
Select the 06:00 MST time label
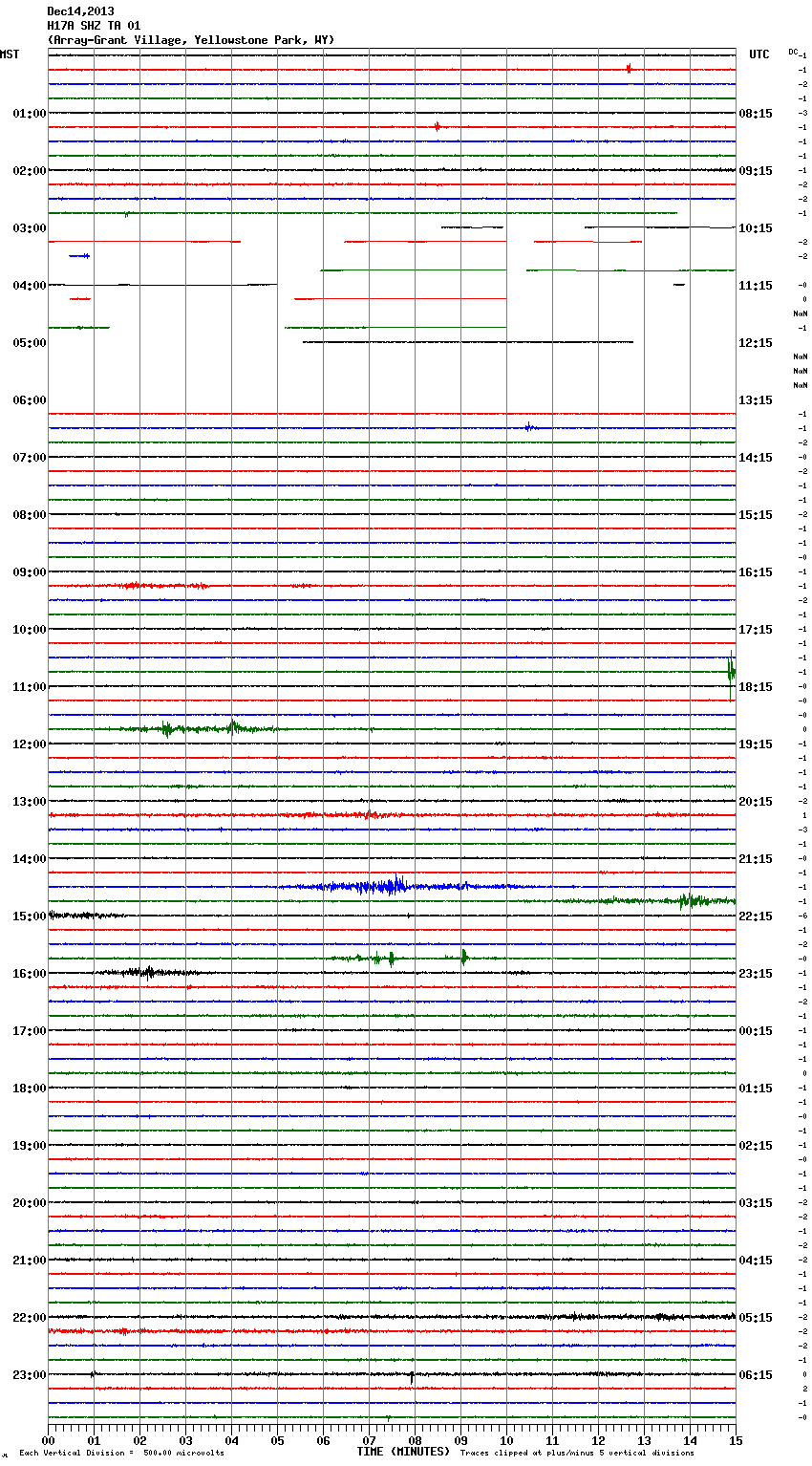click(29, 400)
